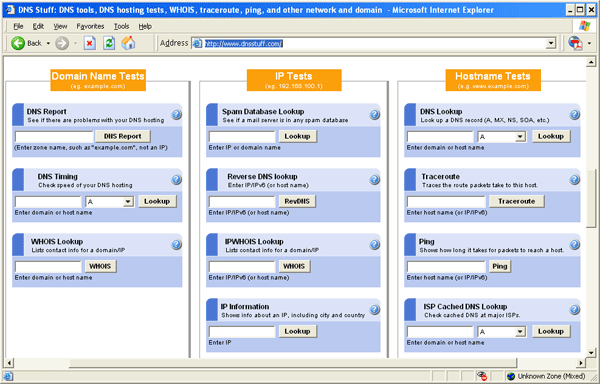Click the horizontal scrollbar left arrow
The height and width of the screenshot is (384, 600).
click(9, 363)
